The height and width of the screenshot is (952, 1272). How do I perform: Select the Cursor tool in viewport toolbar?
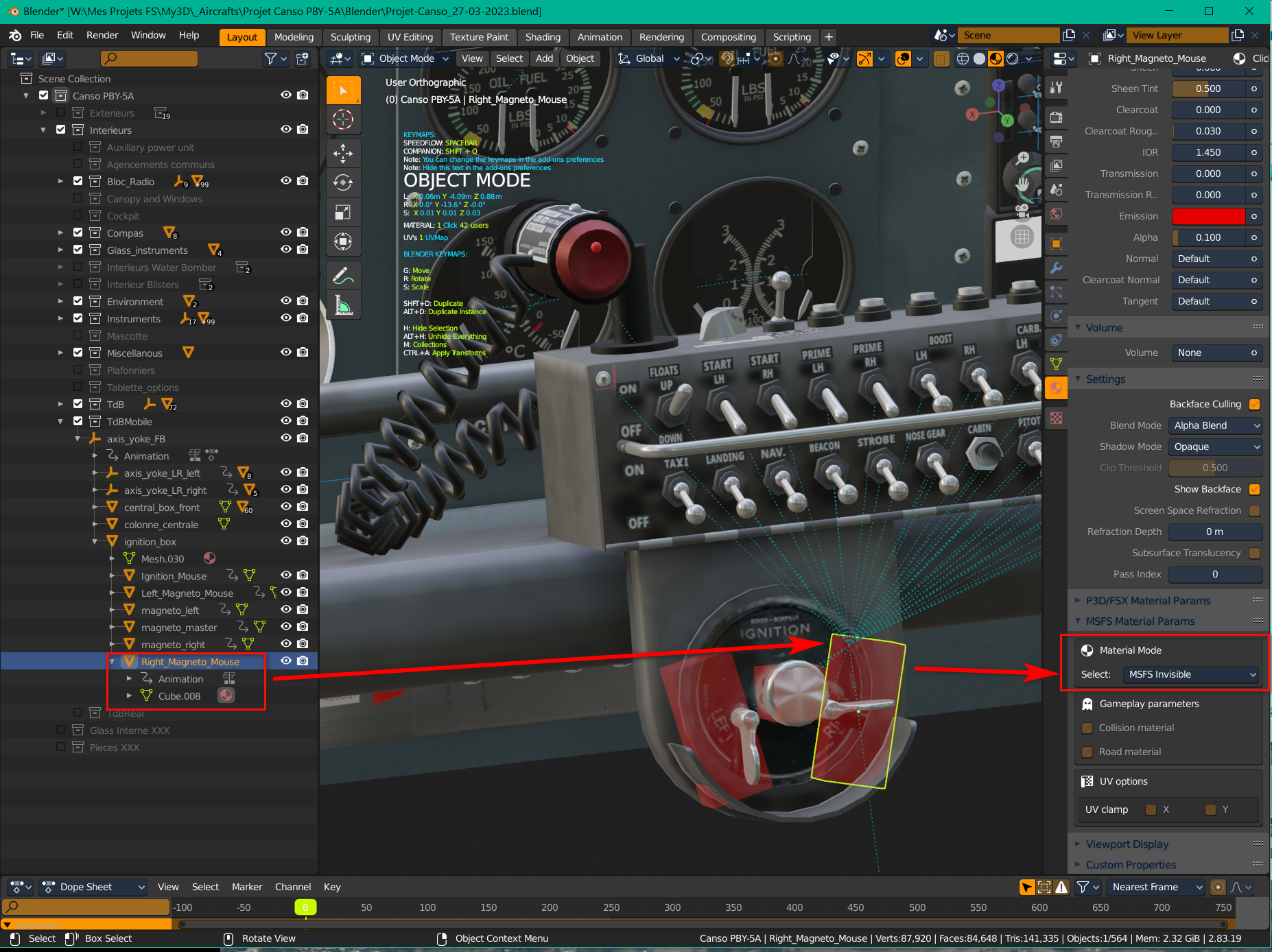click(x=343, y=120)
